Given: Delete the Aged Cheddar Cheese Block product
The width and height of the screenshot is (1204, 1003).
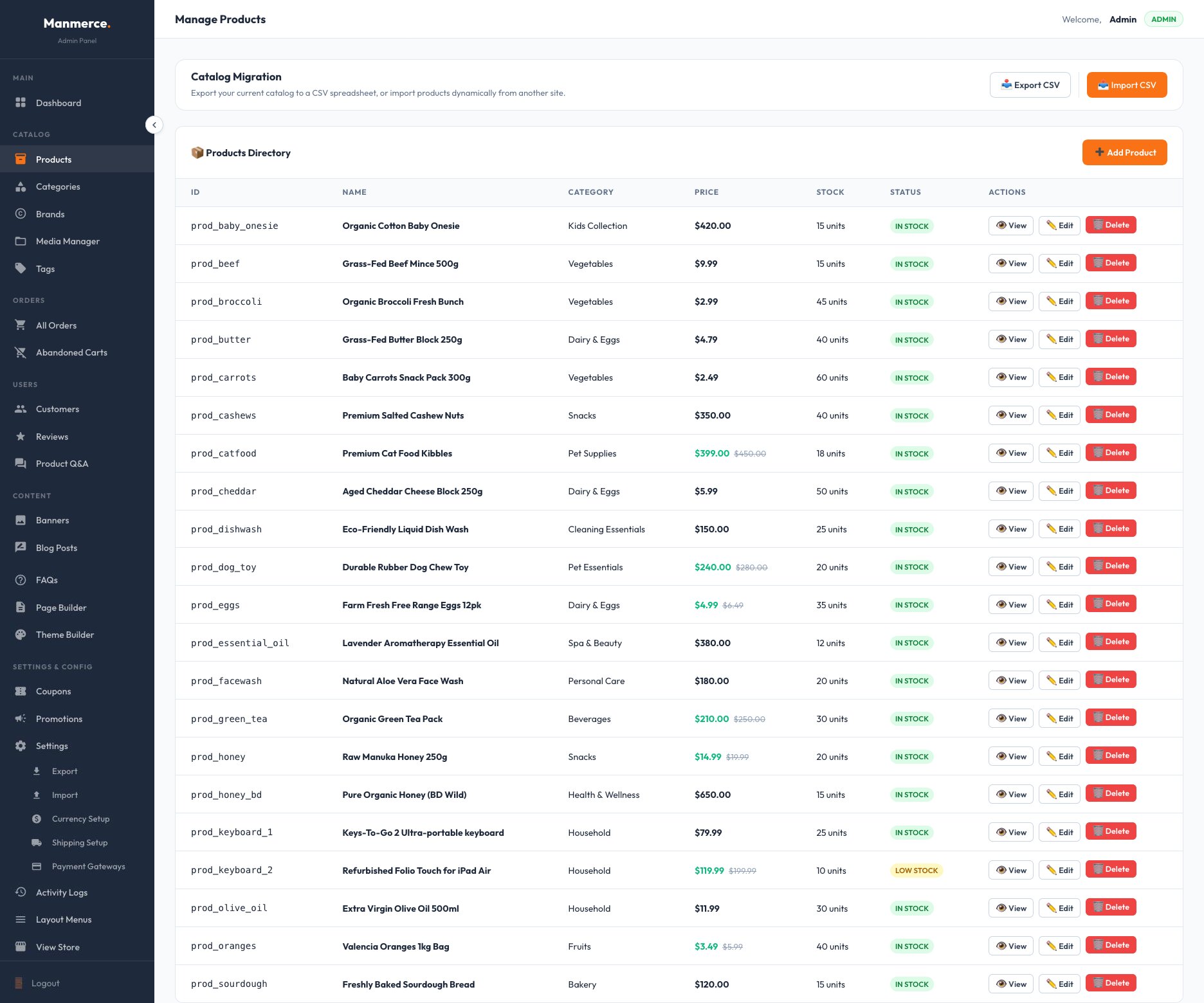Looking at the screenshot, I should [1111, 491].
